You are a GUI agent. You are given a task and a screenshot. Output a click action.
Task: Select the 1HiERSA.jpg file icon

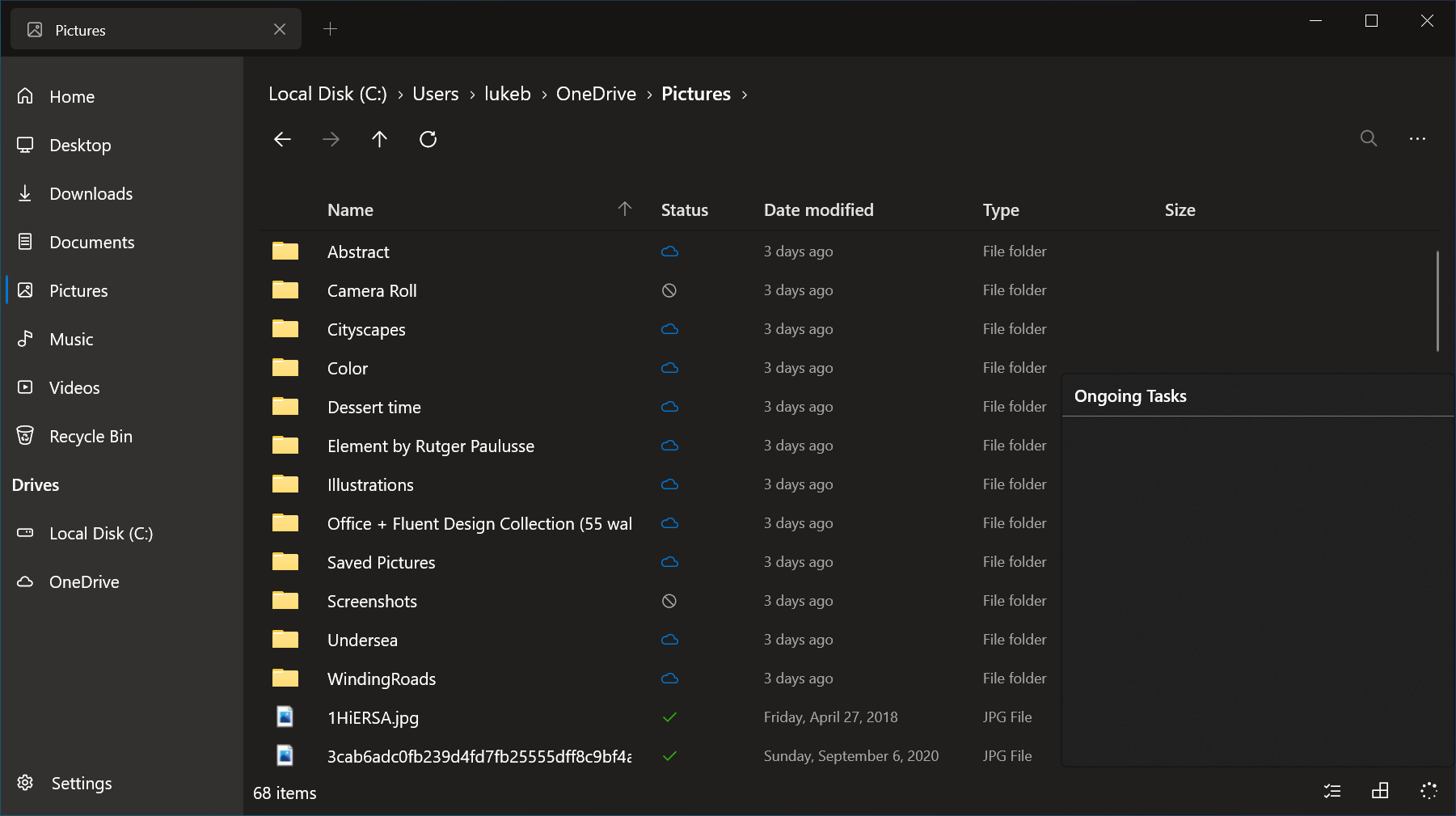[285, 717]
